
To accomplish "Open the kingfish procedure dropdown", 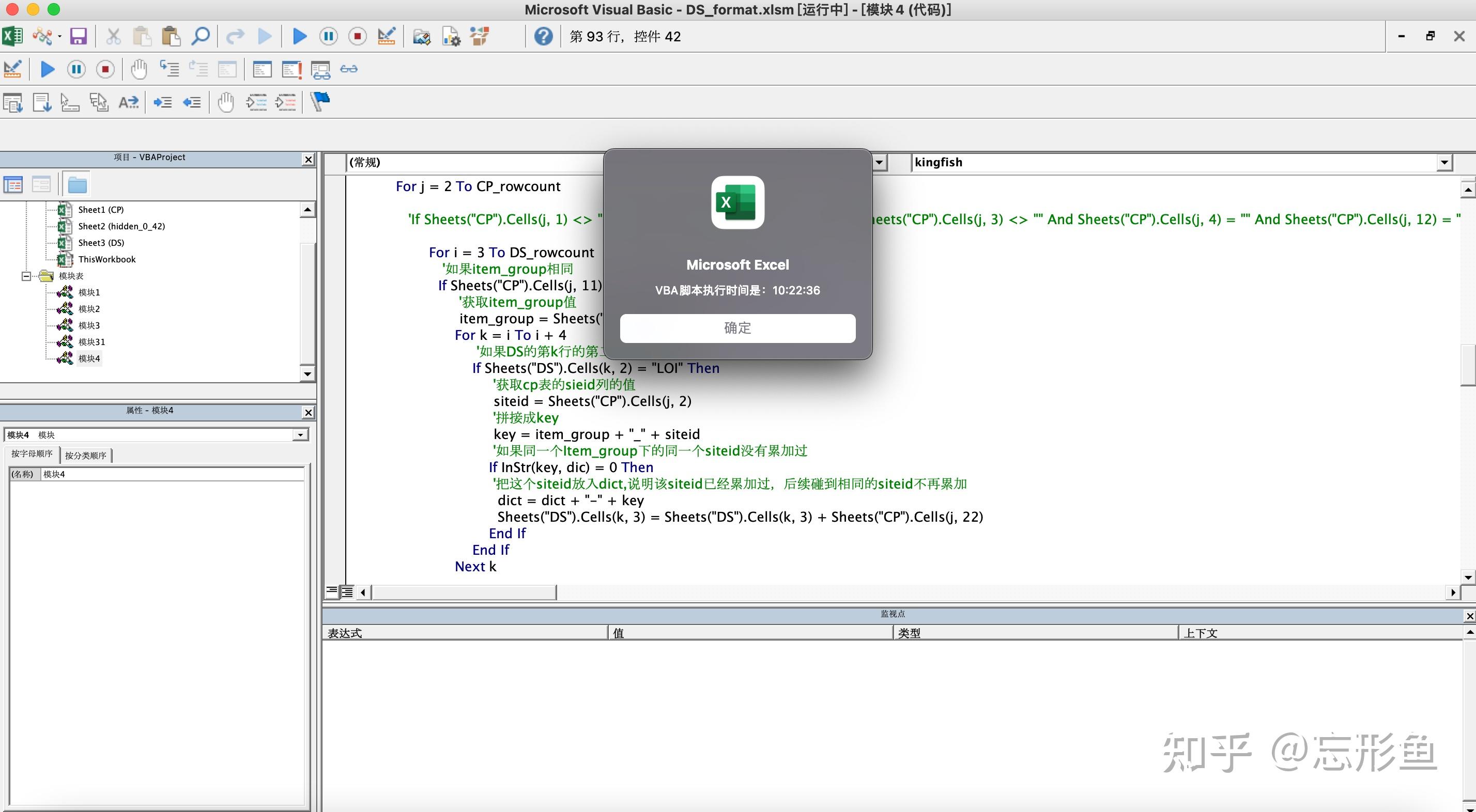I will (1444, 163).
